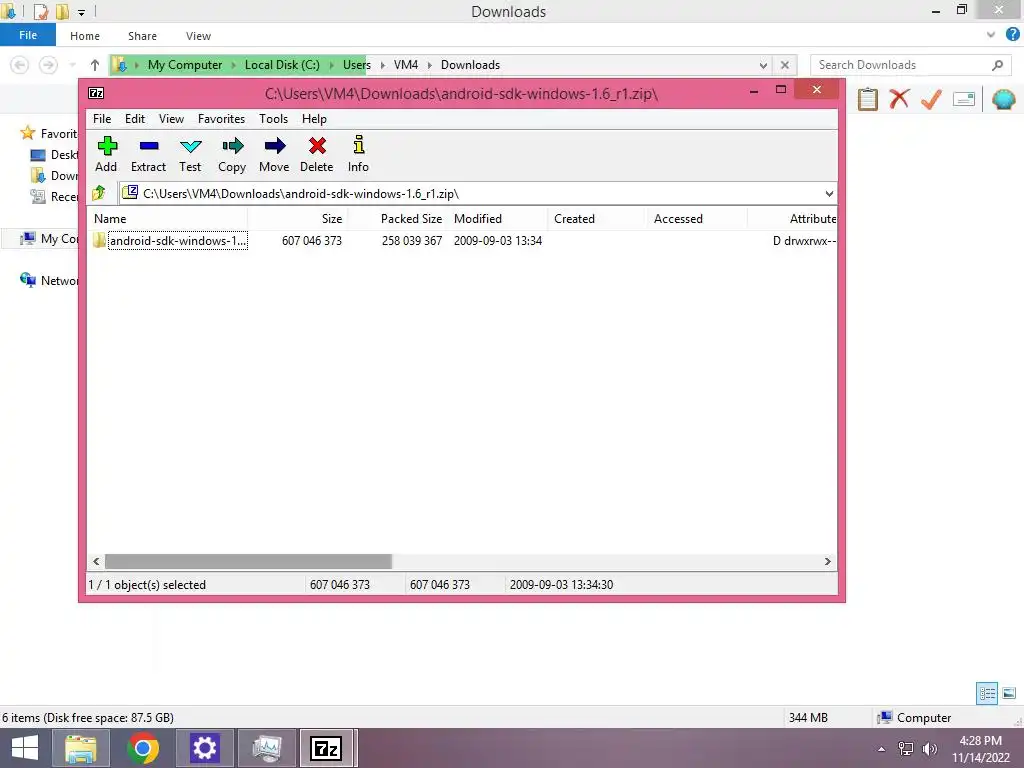1024x768 pixels.
Task: Switch to details view in Explorer
Action: [987, 693]
